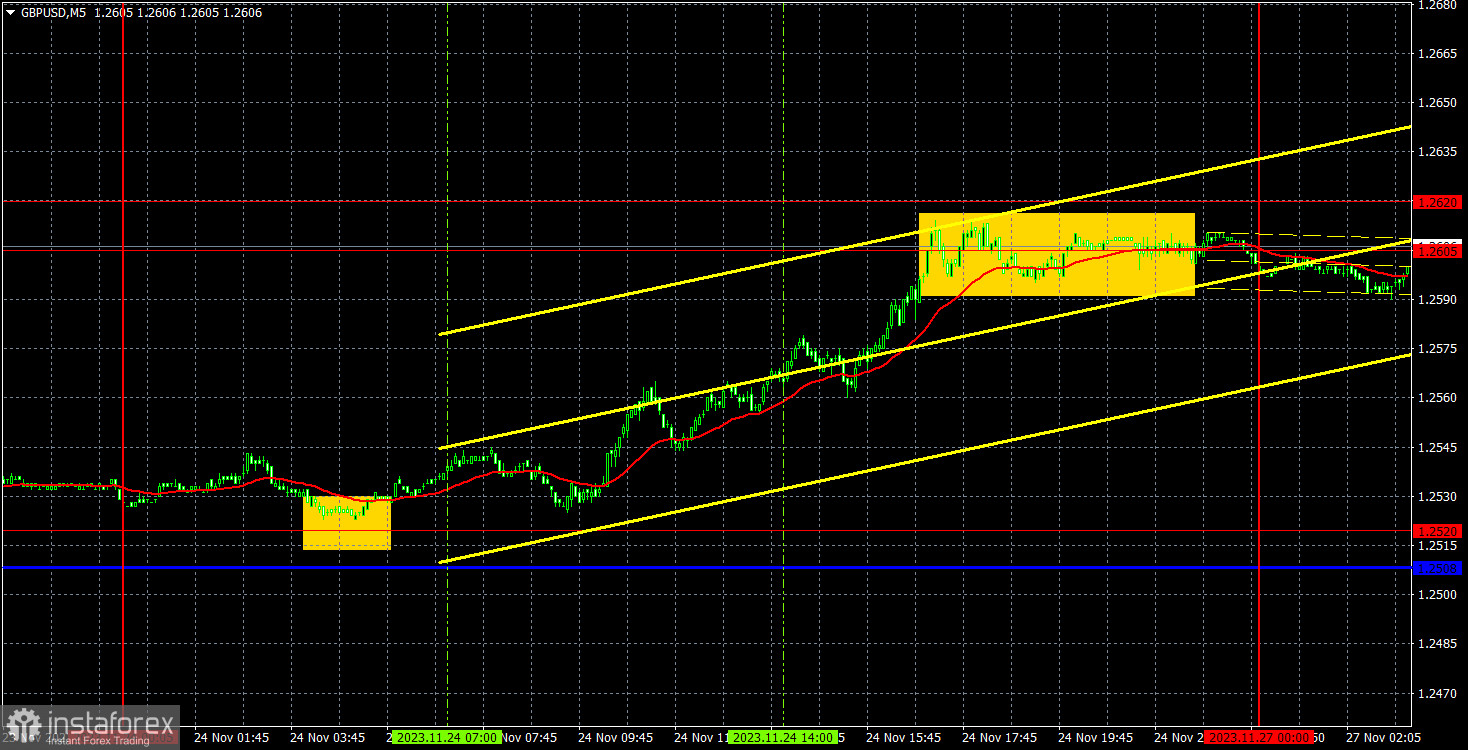Image resolution: width=1468 pixels, height=750 pixels.
Task: Click the 1.2485 price axis value
Action: point(1439,644)
